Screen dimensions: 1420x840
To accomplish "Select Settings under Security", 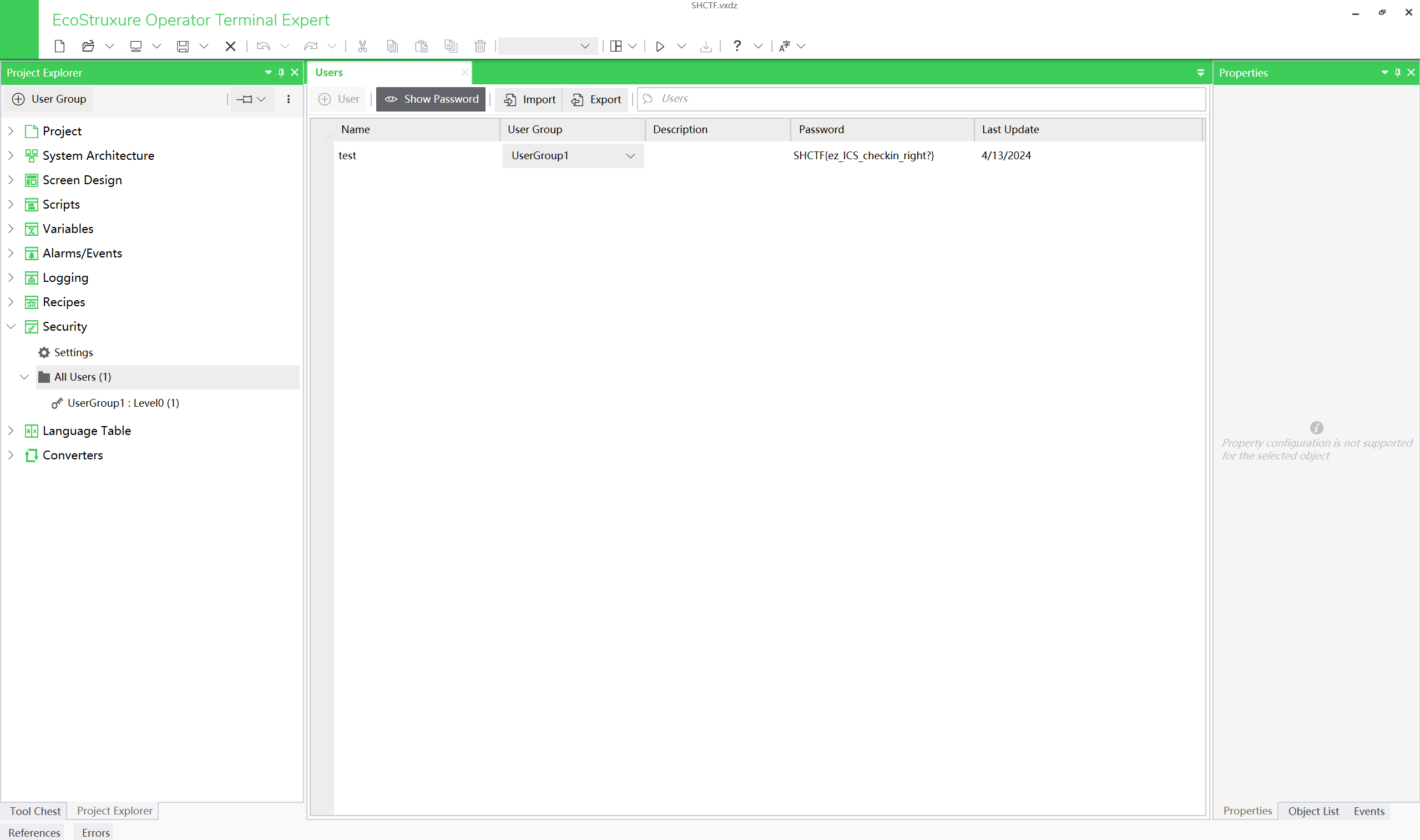I will pyautogui.click(x=73, y=352).
